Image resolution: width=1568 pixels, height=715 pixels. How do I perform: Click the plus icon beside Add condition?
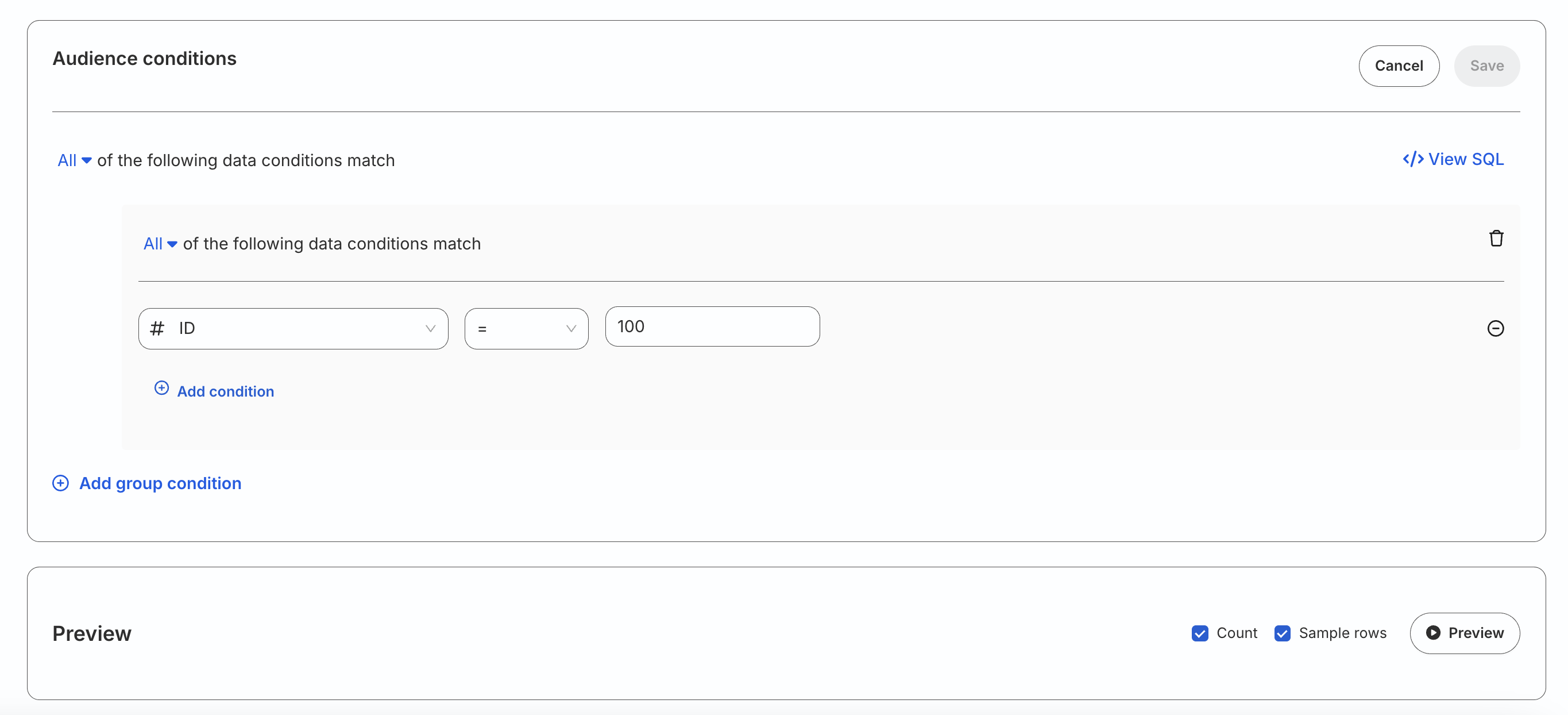161,388
